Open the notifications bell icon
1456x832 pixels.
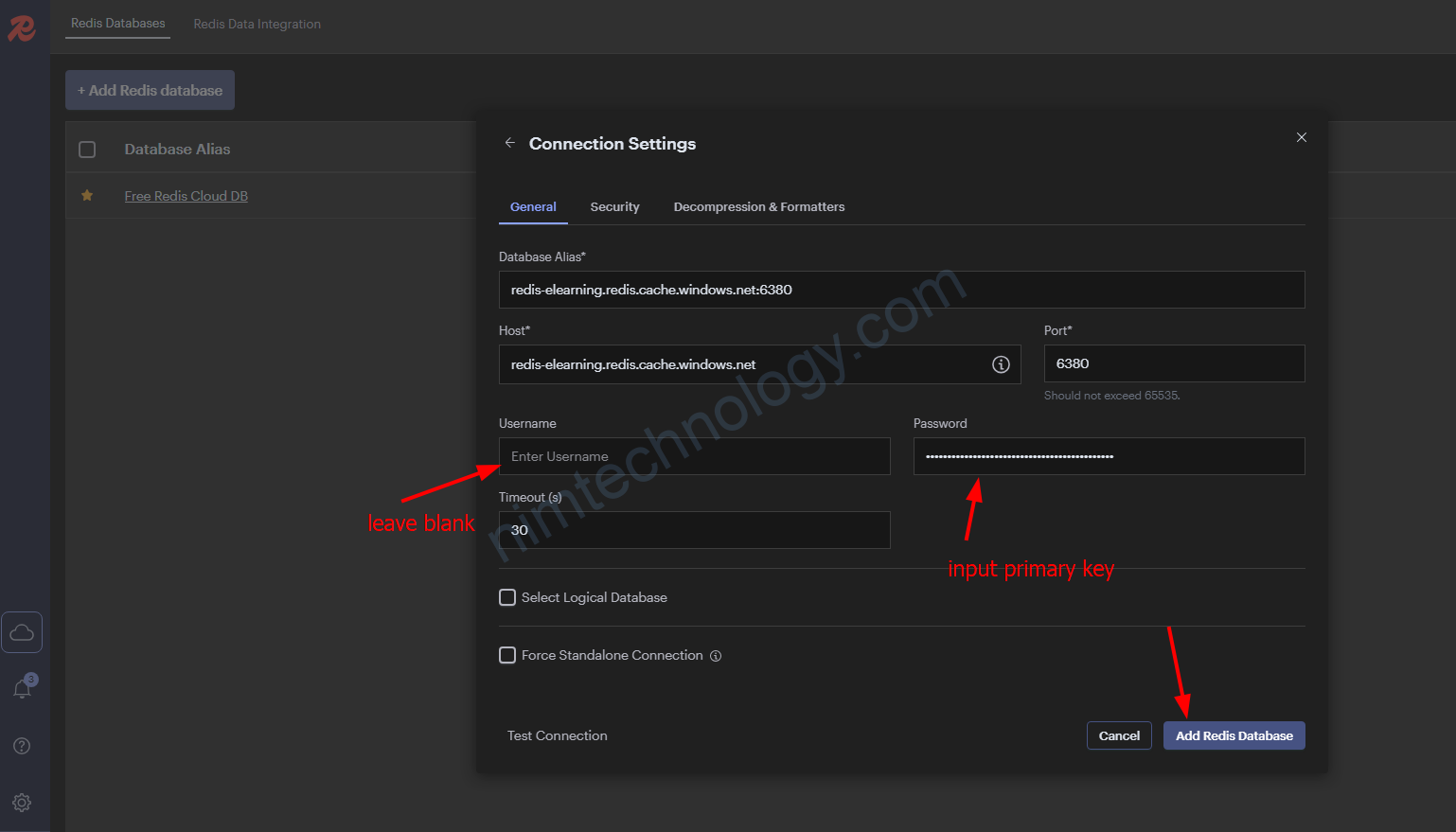22,689
